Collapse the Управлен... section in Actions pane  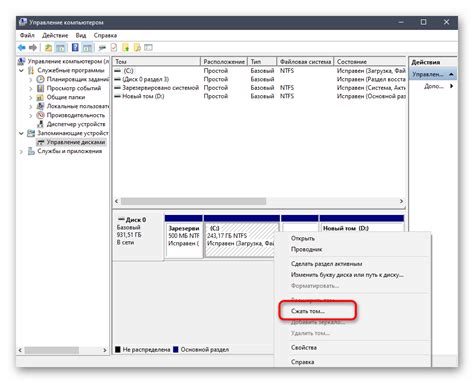(x=451, y=74)
